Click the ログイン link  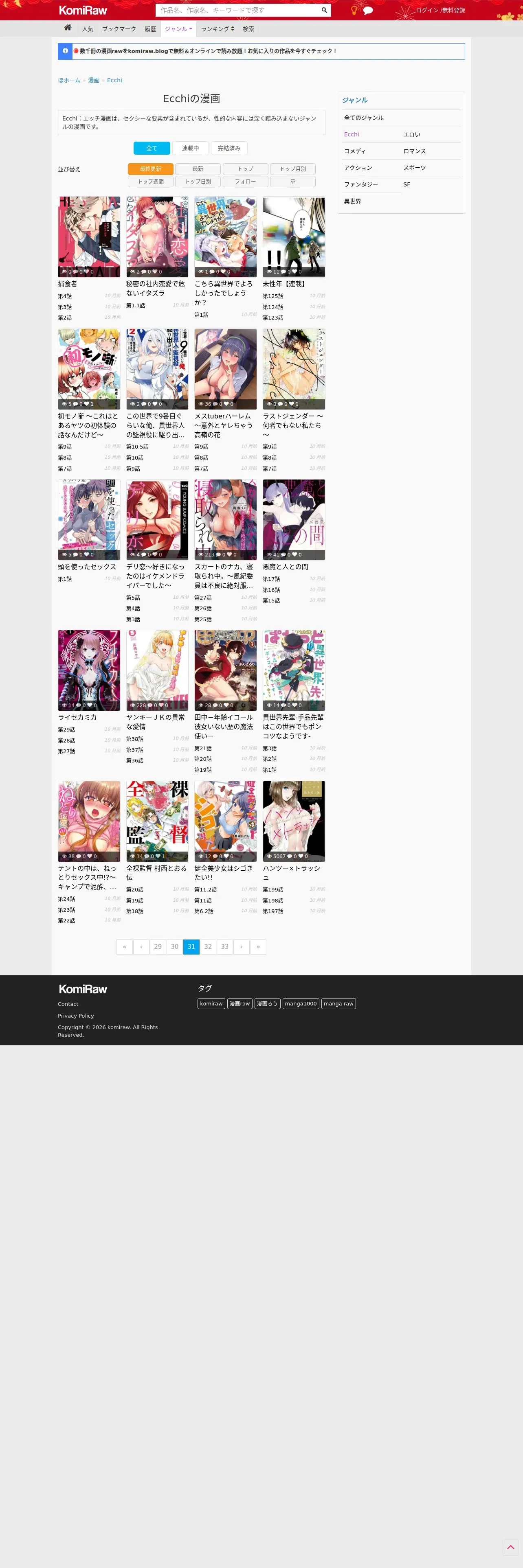click(427, 10)
